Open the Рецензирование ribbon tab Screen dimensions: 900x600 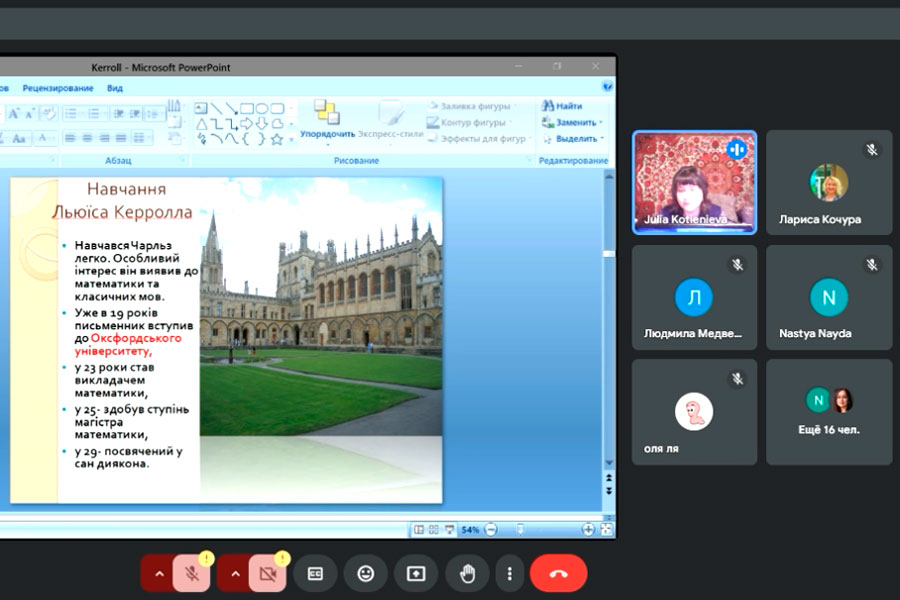tap(58, 88)
